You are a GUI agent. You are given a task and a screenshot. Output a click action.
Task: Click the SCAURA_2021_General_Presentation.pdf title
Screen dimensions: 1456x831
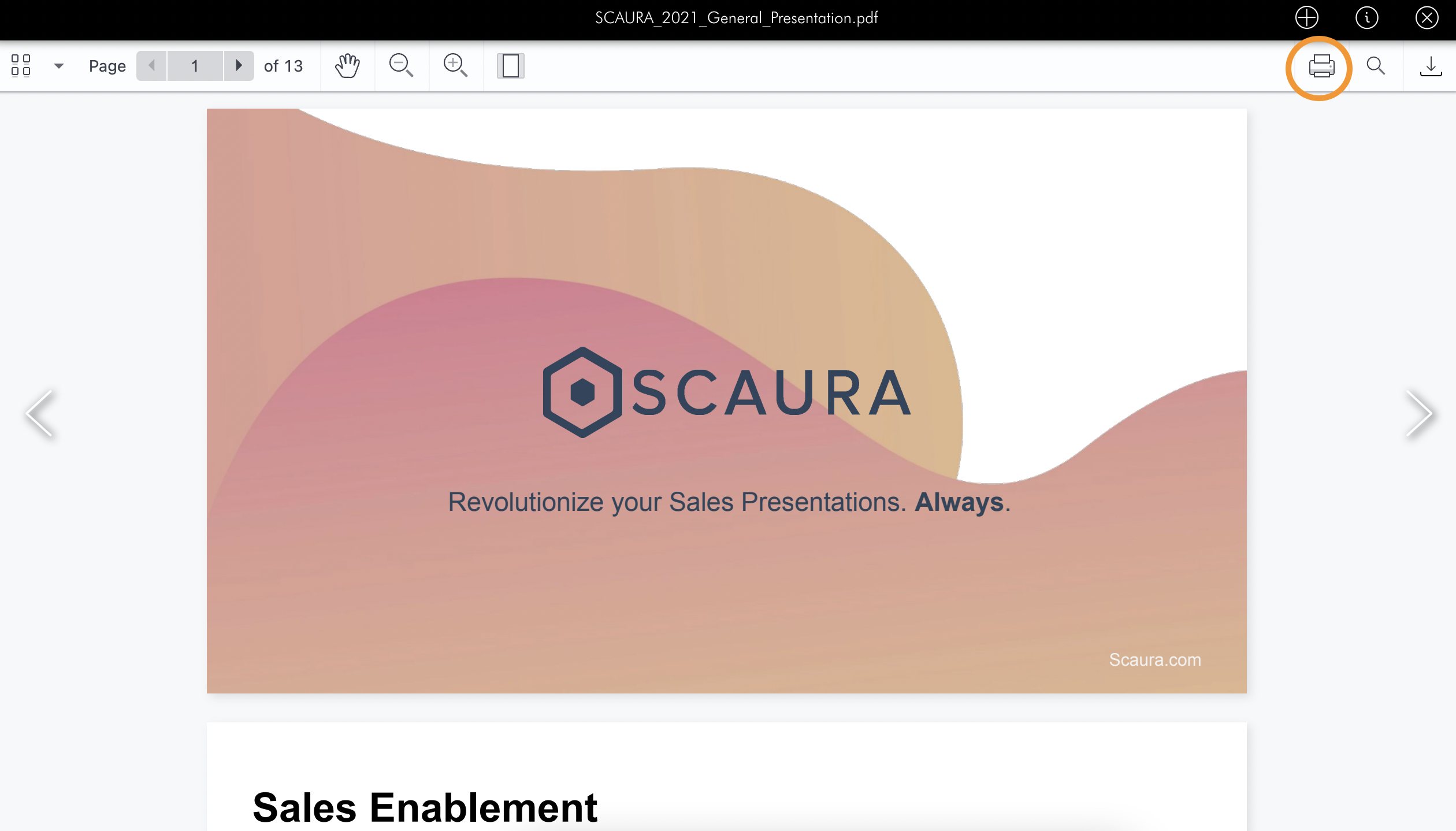point(737,18)
